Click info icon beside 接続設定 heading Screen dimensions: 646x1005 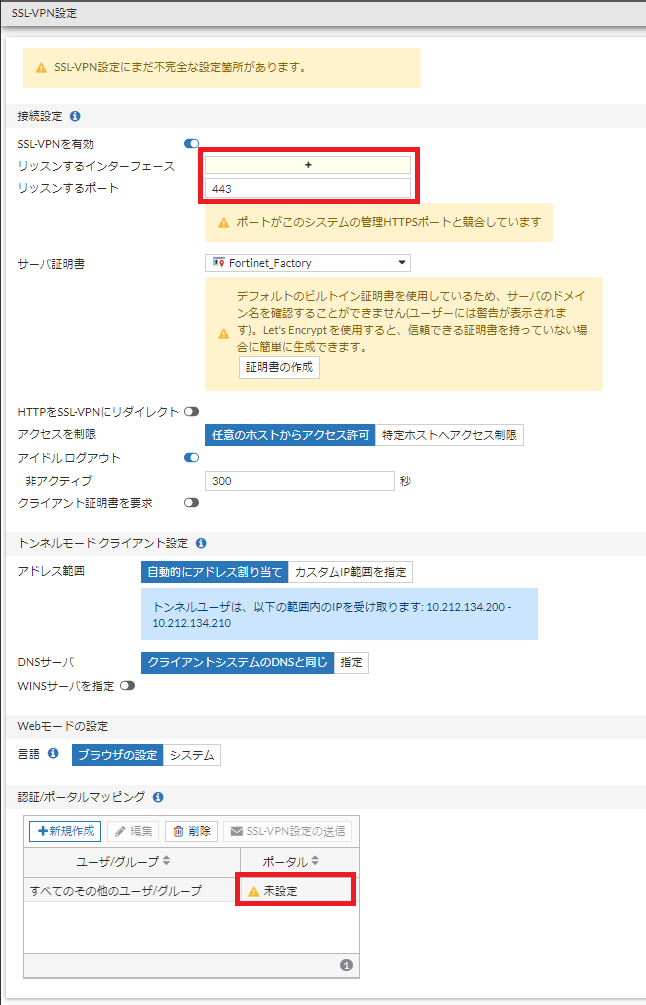pos(75,117)
